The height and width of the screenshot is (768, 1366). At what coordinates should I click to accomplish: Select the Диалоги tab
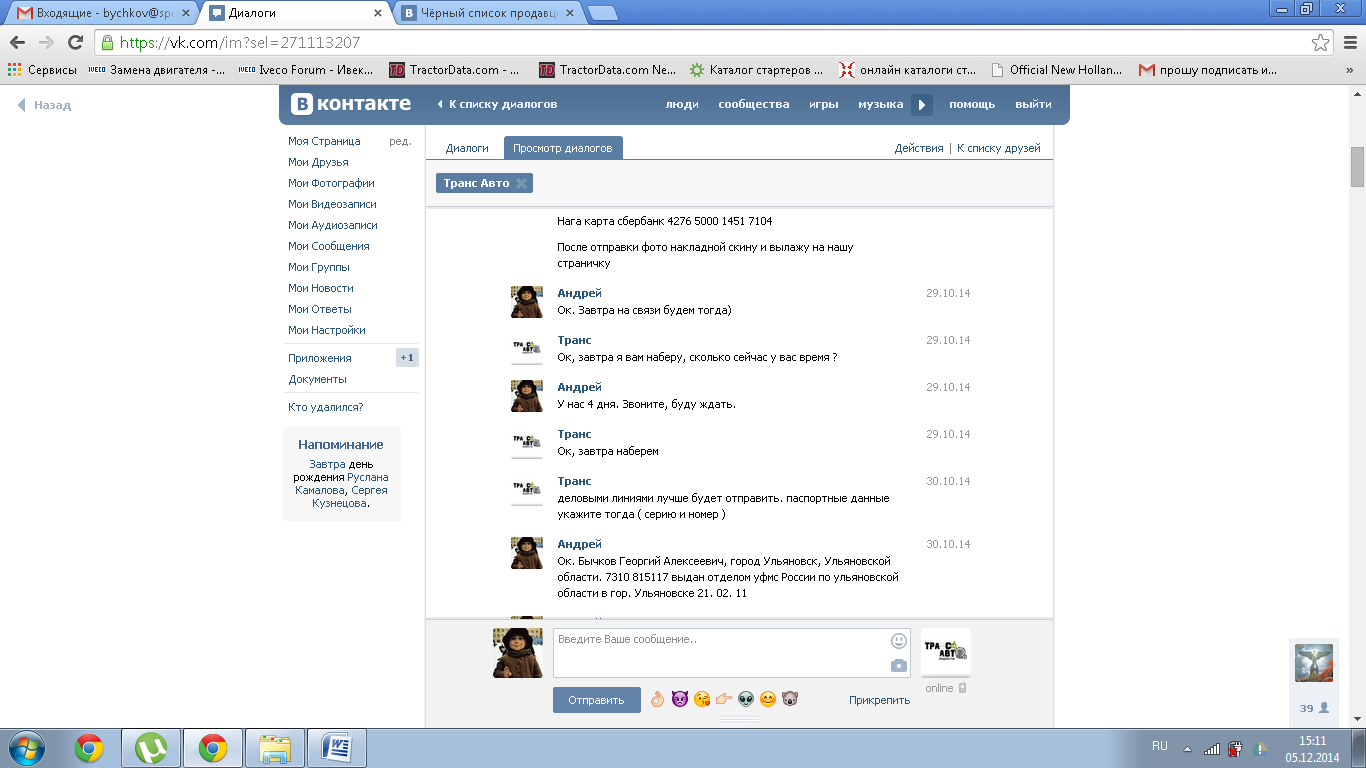coord(467,148)
